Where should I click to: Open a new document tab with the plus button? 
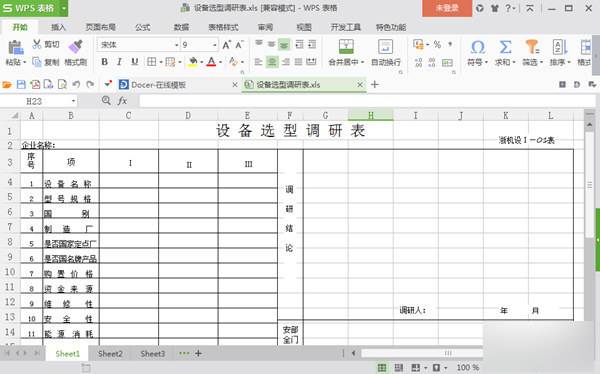[375, 85]
